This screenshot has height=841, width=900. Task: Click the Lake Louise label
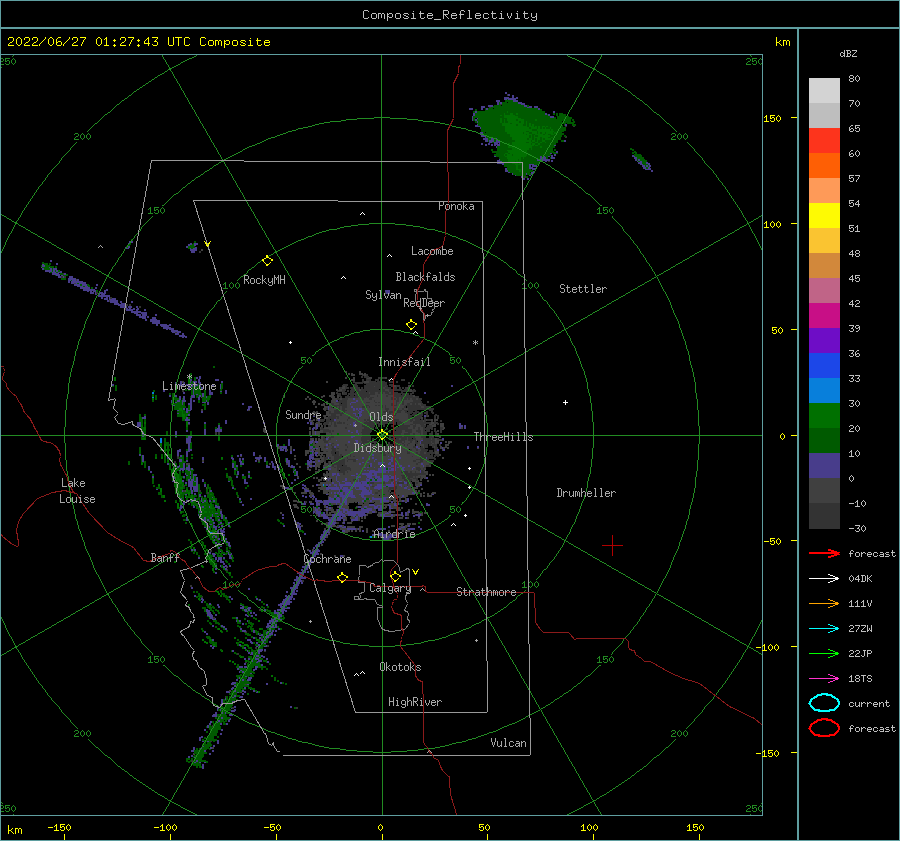coord(77,491)
